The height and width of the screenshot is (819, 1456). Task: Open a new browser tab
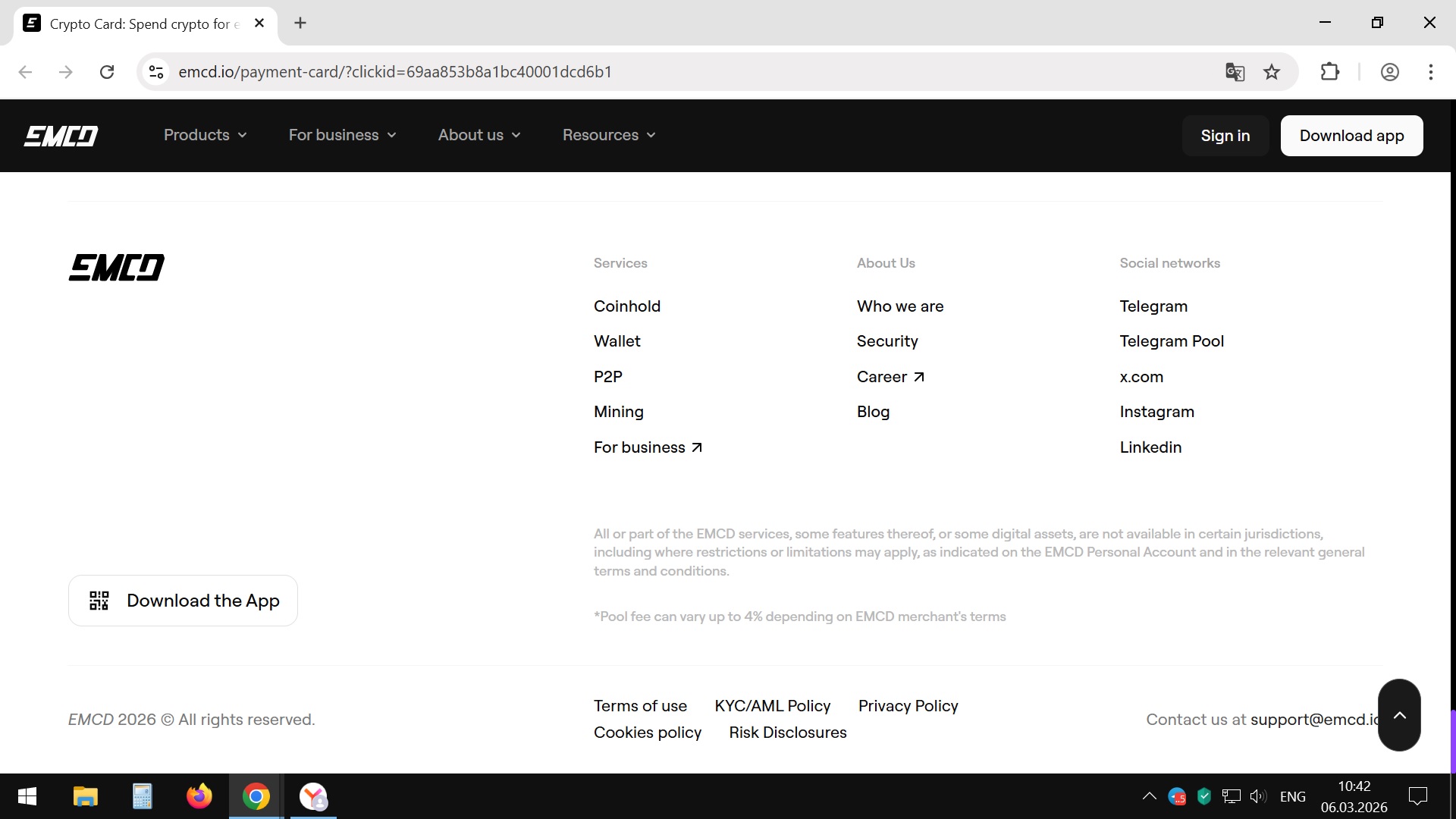click(x=300, y=23)
